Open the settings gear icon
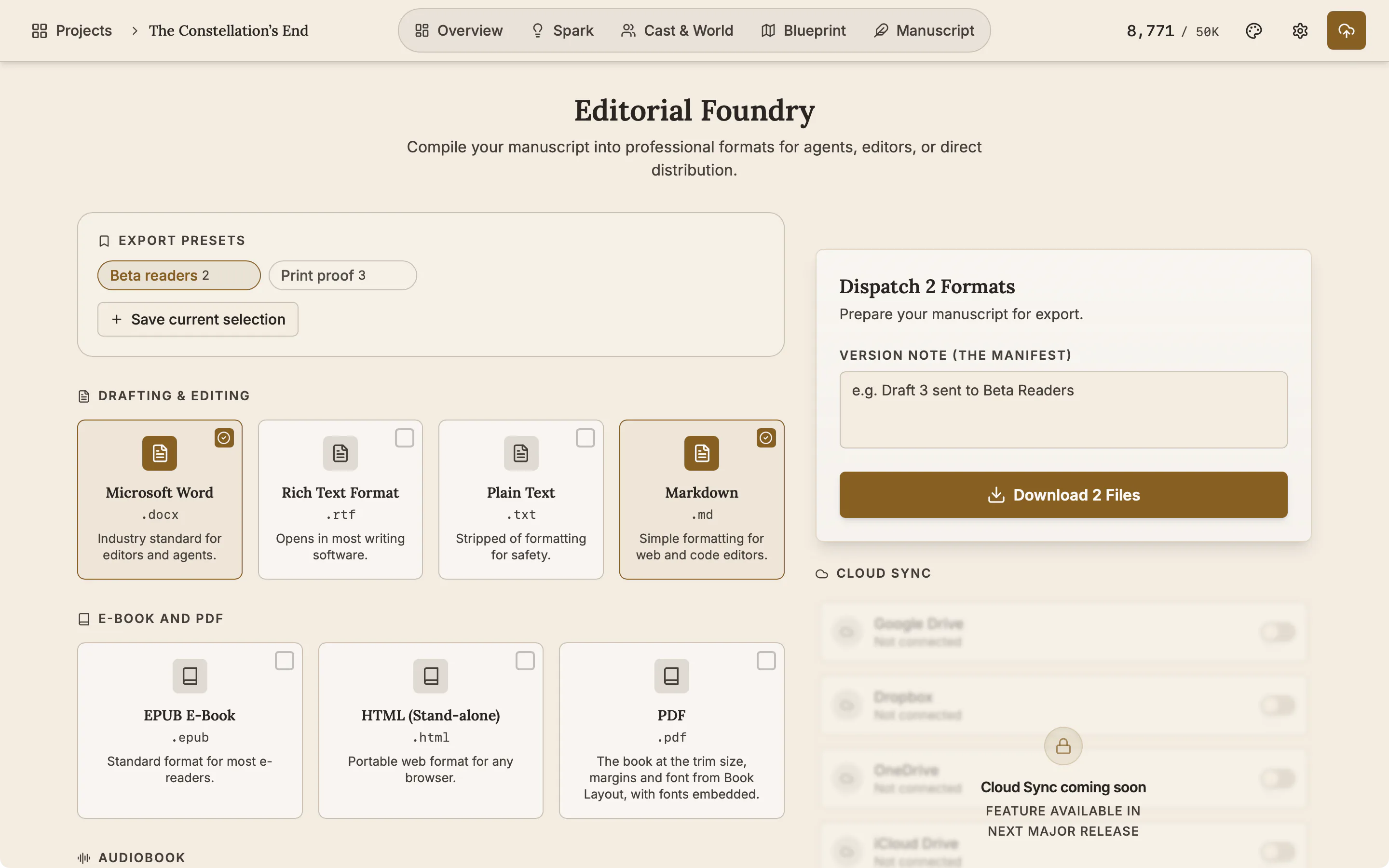This screenshot has width=1389, height=868. pos(1300,30)
